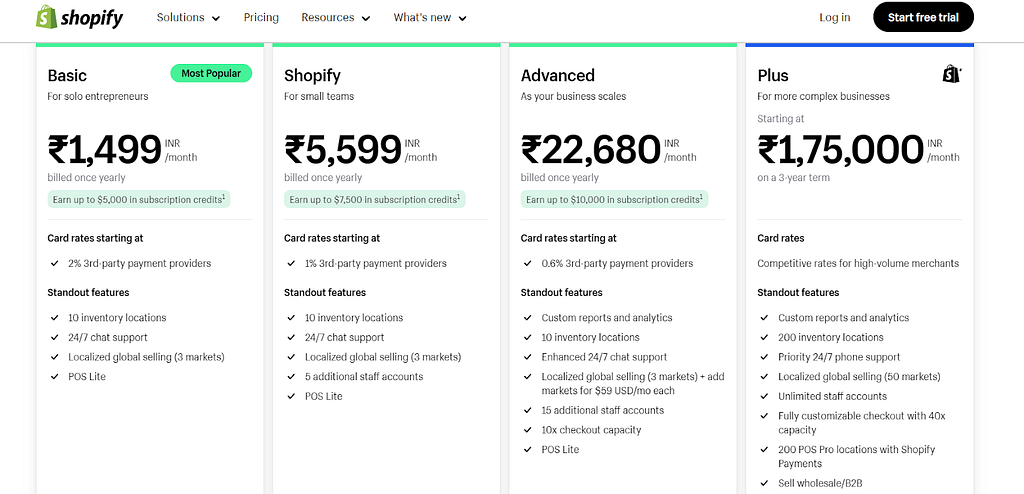Click checkmark beside Sell wholesale/B2B
This screenshot has width=1024, height=494.
click(x=764, y=484)
